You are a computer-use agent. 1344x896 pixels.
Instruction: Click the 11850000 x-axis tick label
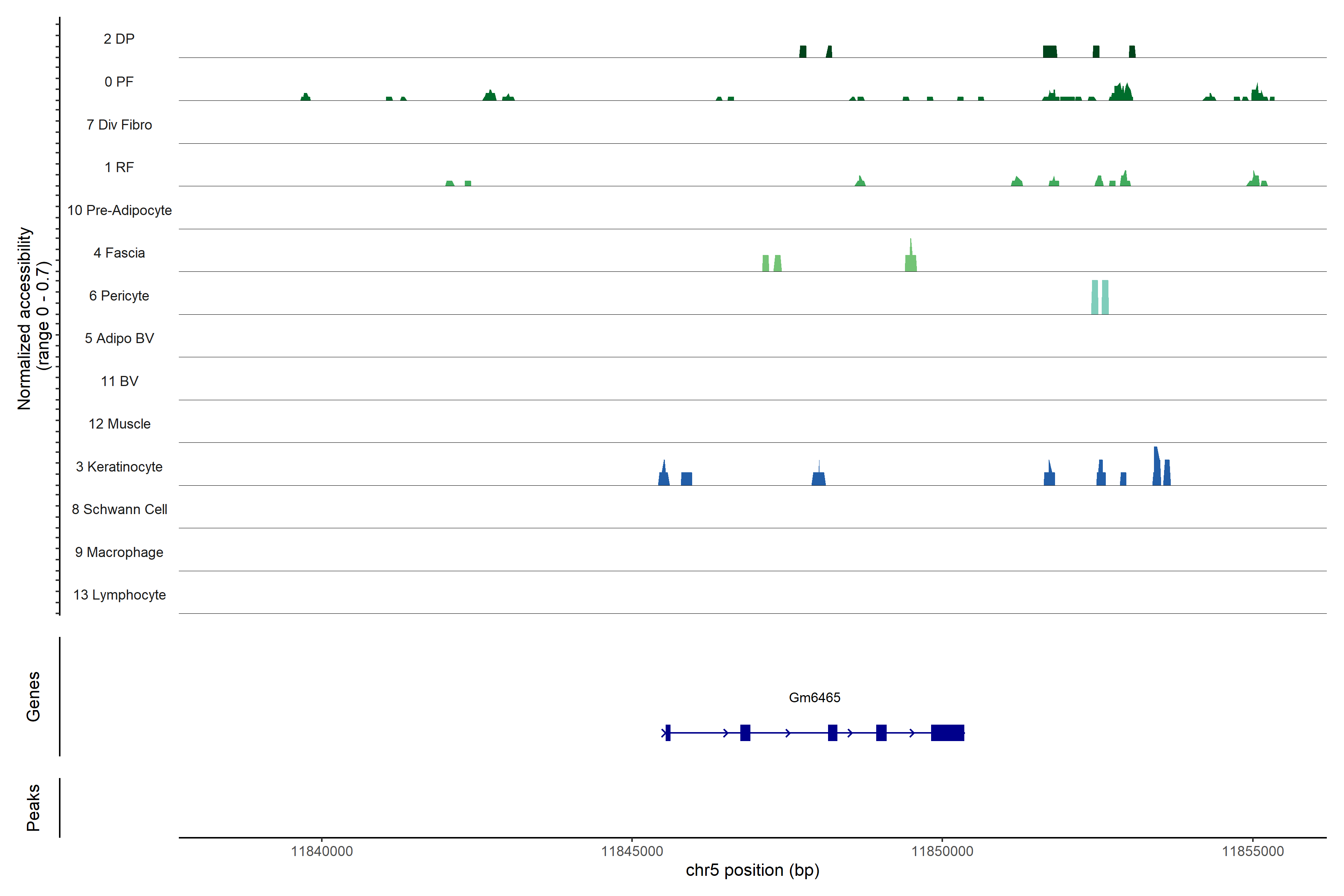942,852
